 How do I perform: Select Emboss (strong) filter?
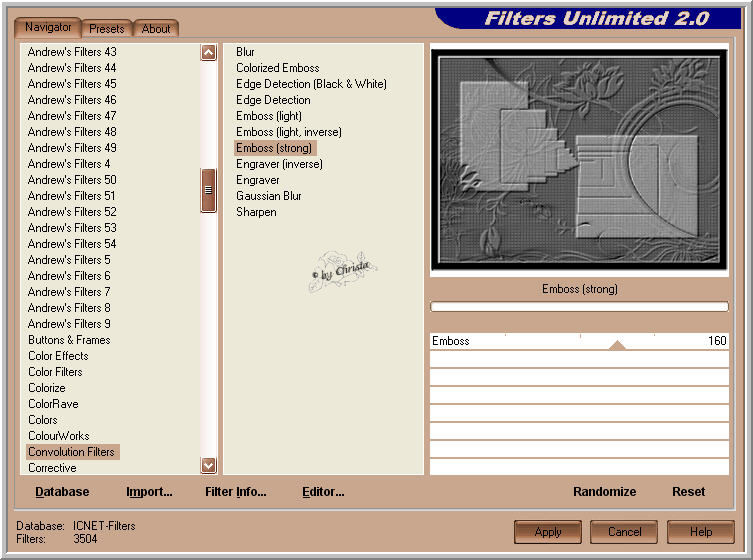(x=274, y=148)
